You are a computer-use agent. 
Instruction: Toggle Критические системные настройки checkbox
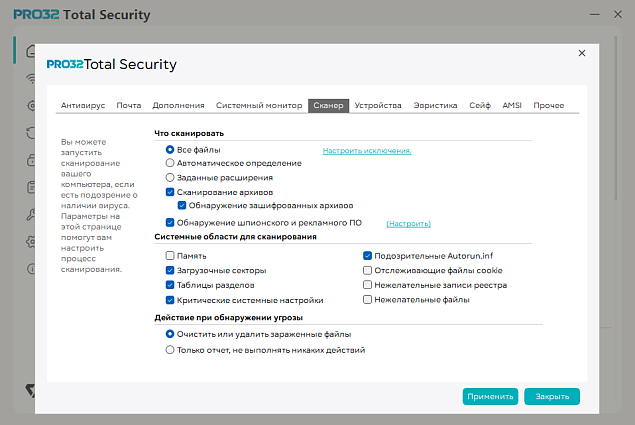tap(170, 300)
